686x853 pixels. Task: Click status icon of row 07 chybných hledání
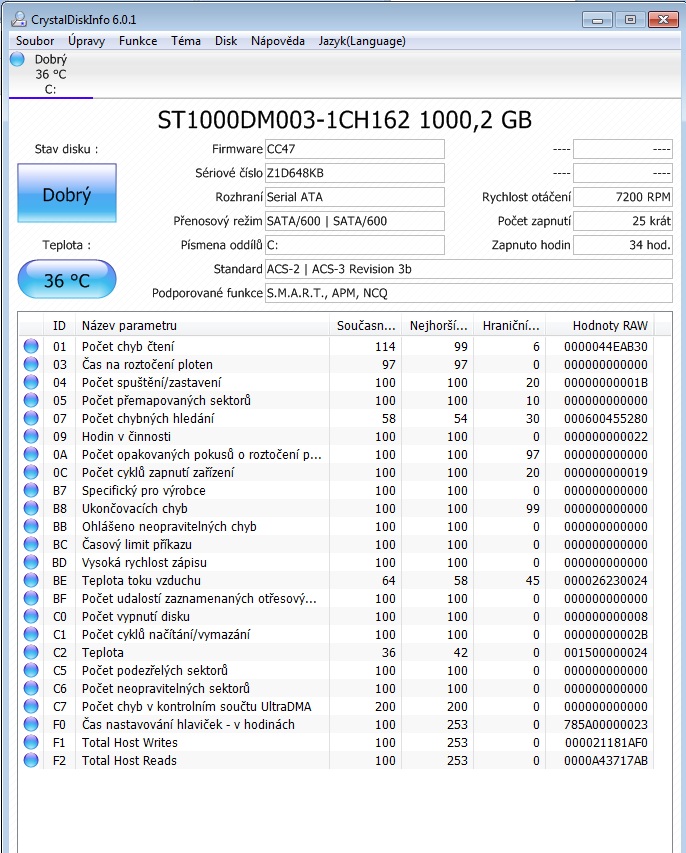pyautogui.click(x=31, y=418)
